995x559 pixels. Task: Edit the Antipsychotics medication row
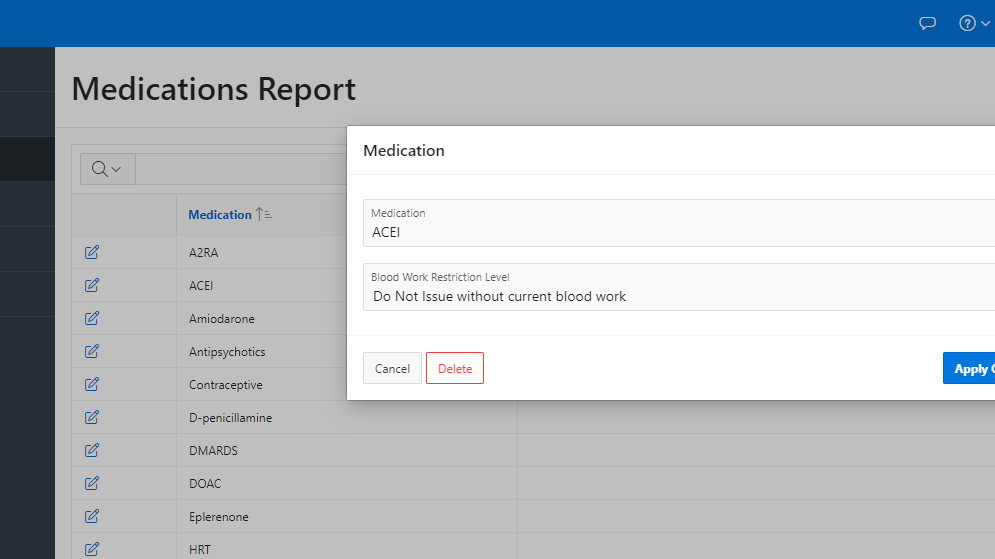pyautogui.click(x=92, y=352)
